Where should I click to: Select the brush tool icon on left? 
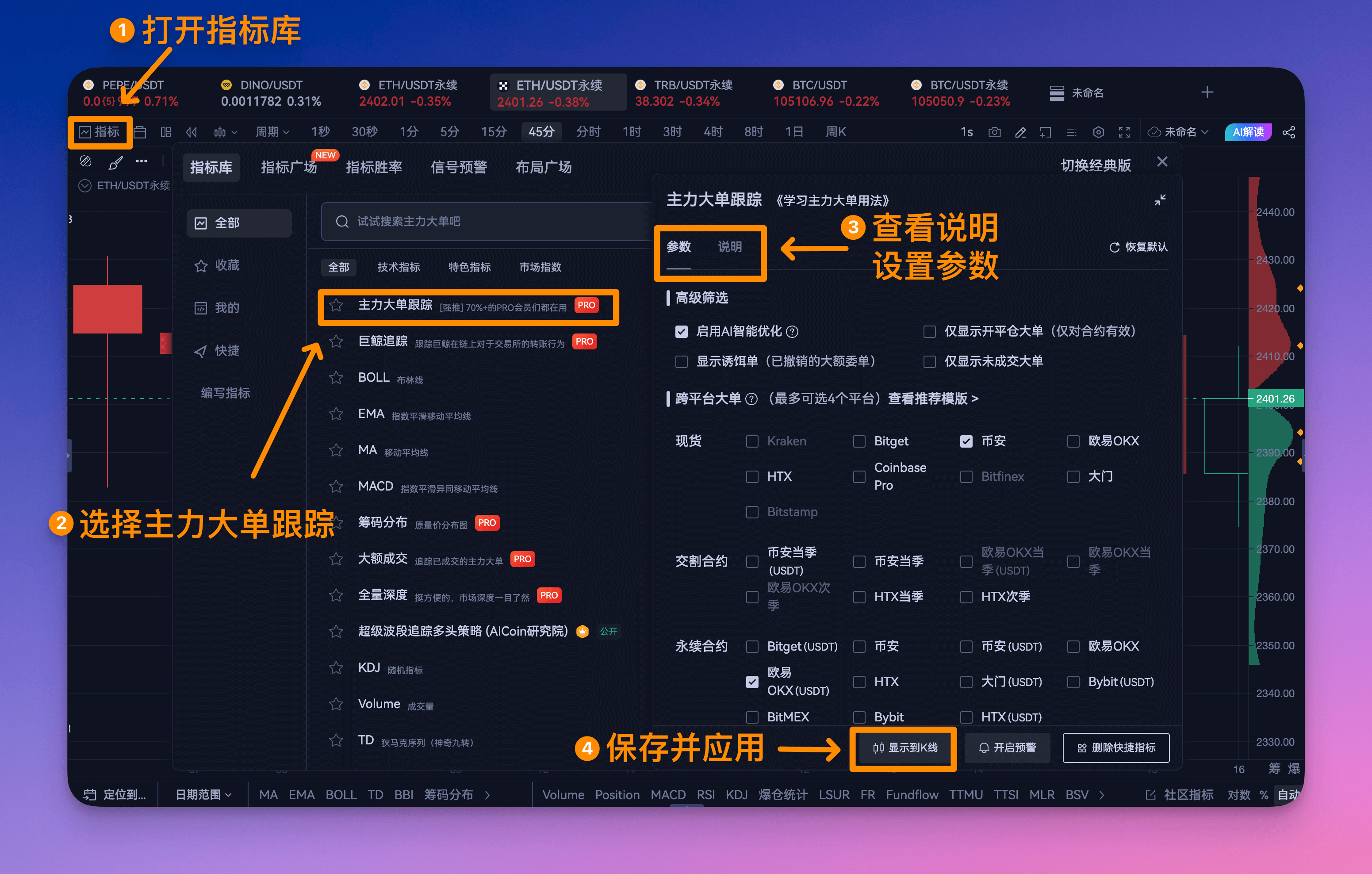tap(115, 162)
